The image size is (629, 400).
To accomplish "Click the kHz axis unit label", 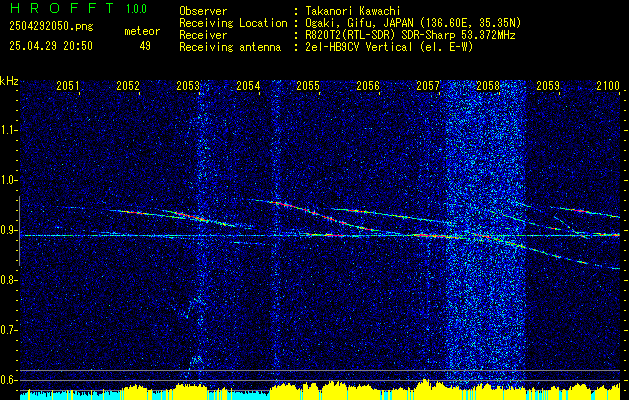I will 9,81.
